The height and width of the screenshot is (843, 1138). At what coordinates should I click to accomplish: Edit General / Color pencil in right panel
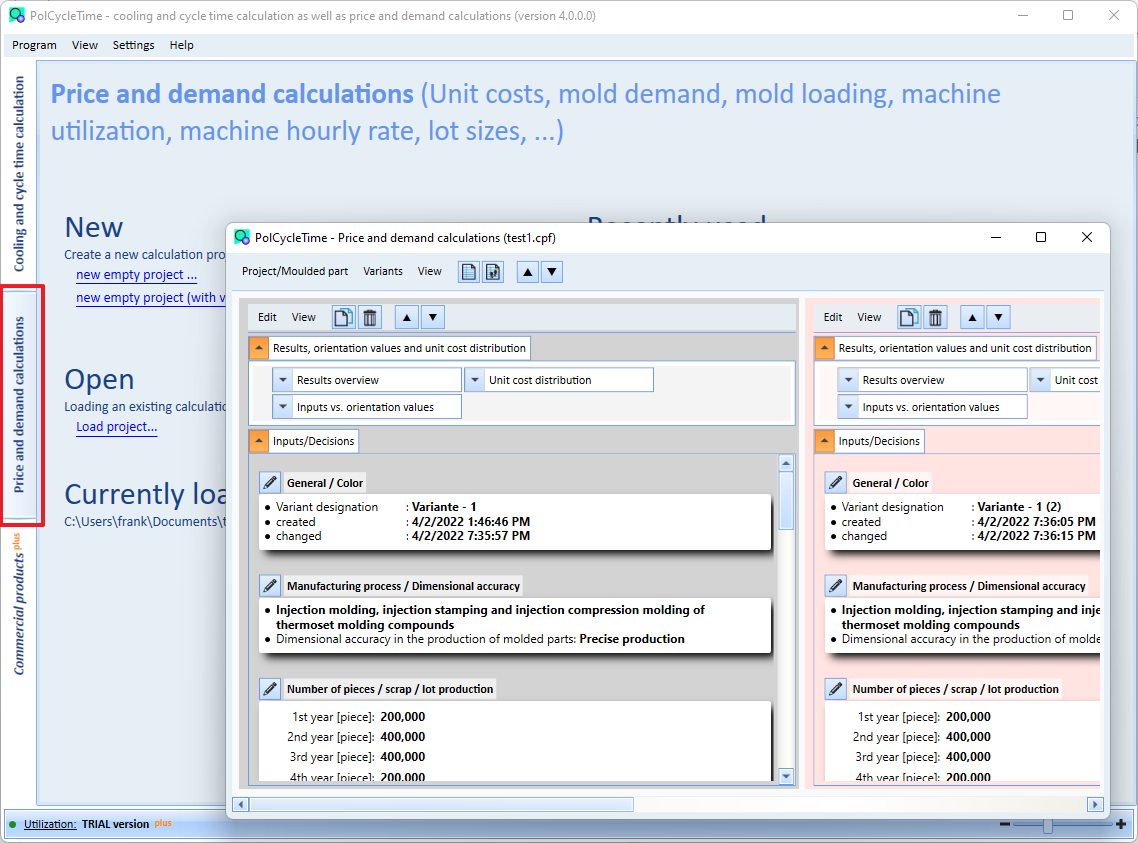pos(835,482)
